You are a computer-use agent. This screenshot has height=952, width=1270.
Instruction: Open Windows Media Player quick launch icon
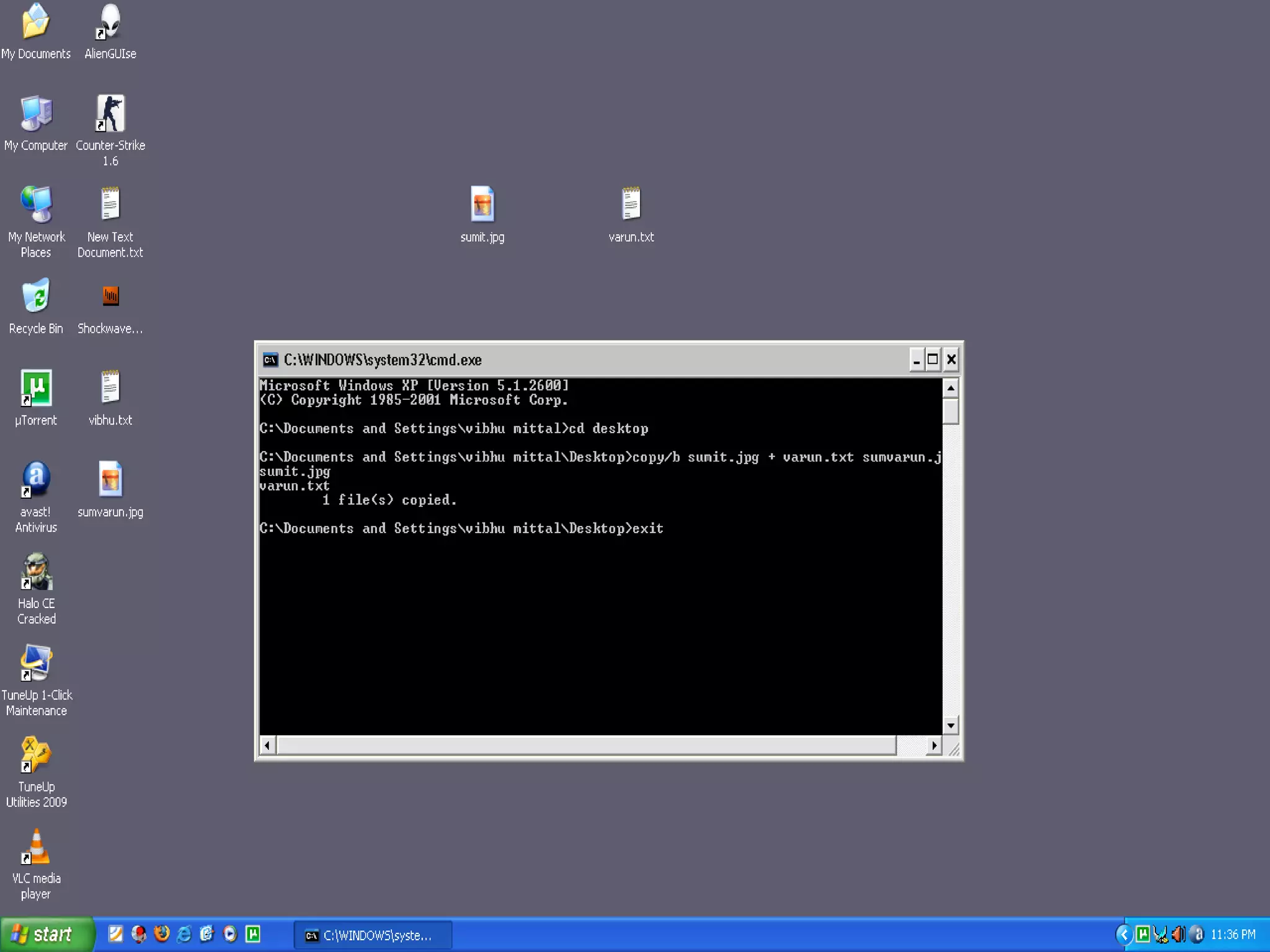point(230,934)
